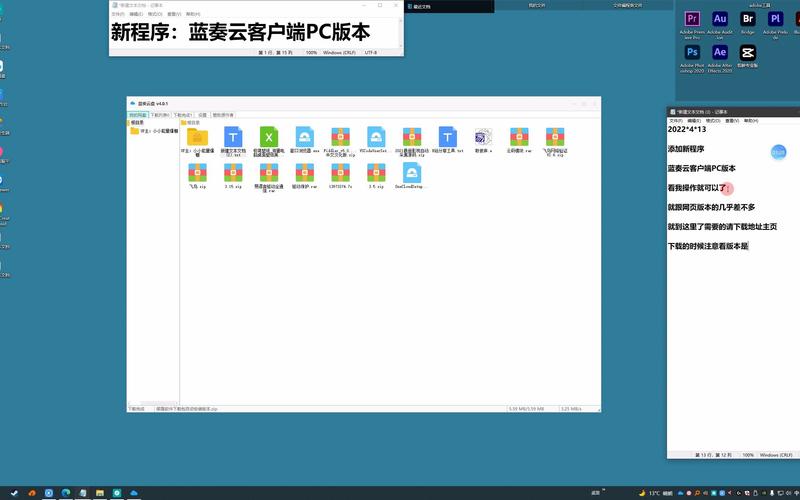This screenshot has width=800, height=500.
Task: Select the 3.5.zip archive icon
Action: click(376, 172)
